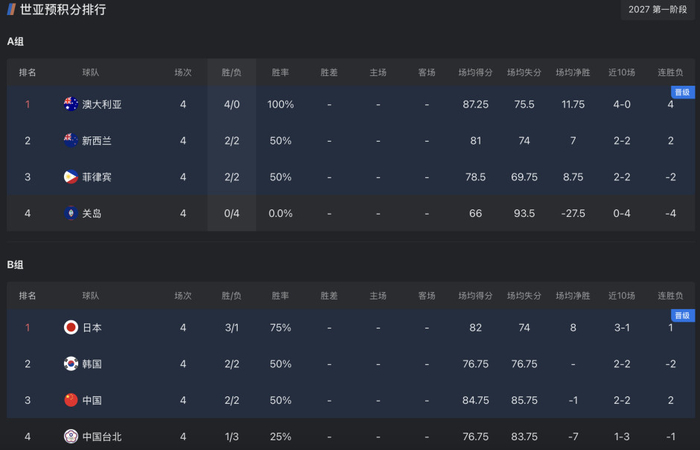
Task: Open the 日本 team link
Action: (92, 328)
